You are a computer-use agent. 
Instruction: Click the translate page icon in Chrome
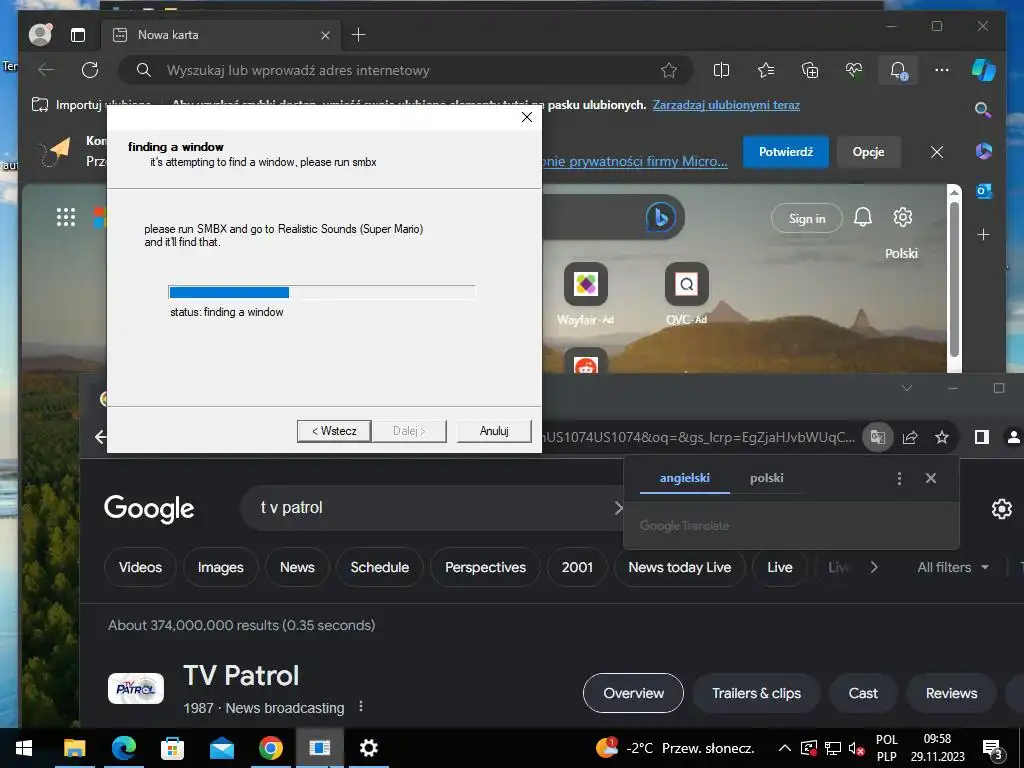tap(878, 437)
